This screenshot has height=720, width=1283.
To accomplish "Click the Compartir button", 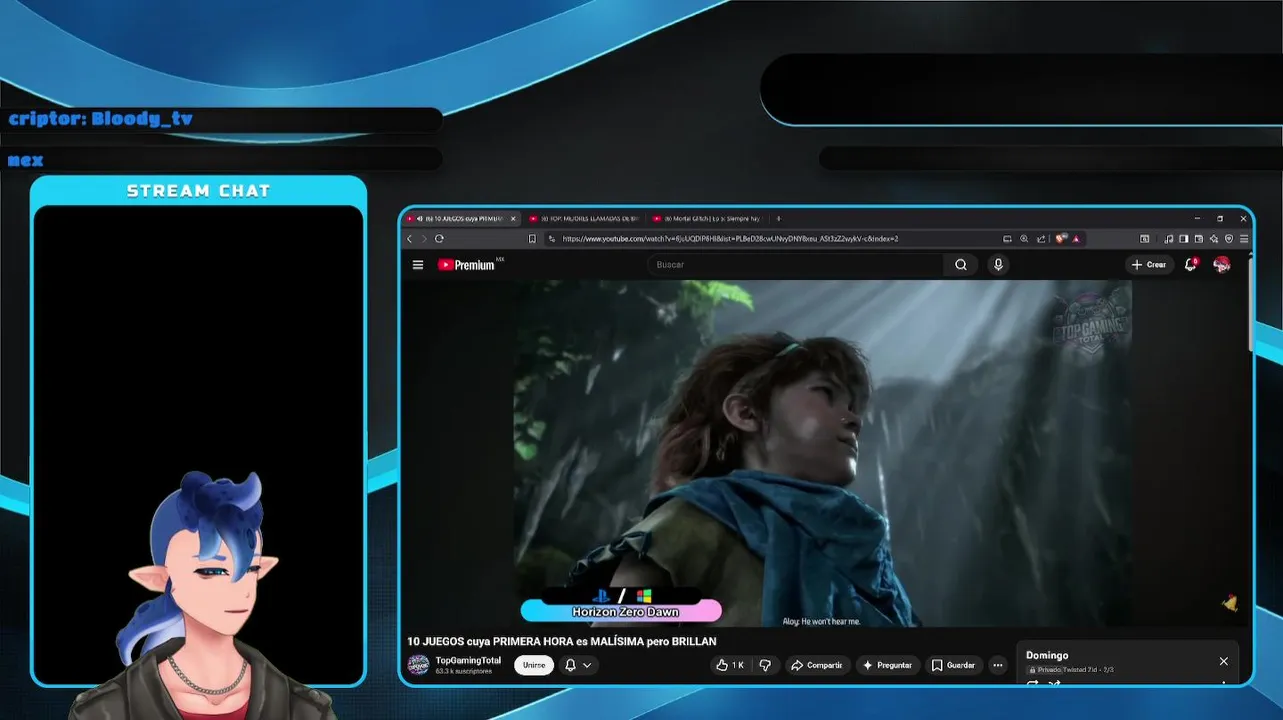I will click(x=816, y=665).
